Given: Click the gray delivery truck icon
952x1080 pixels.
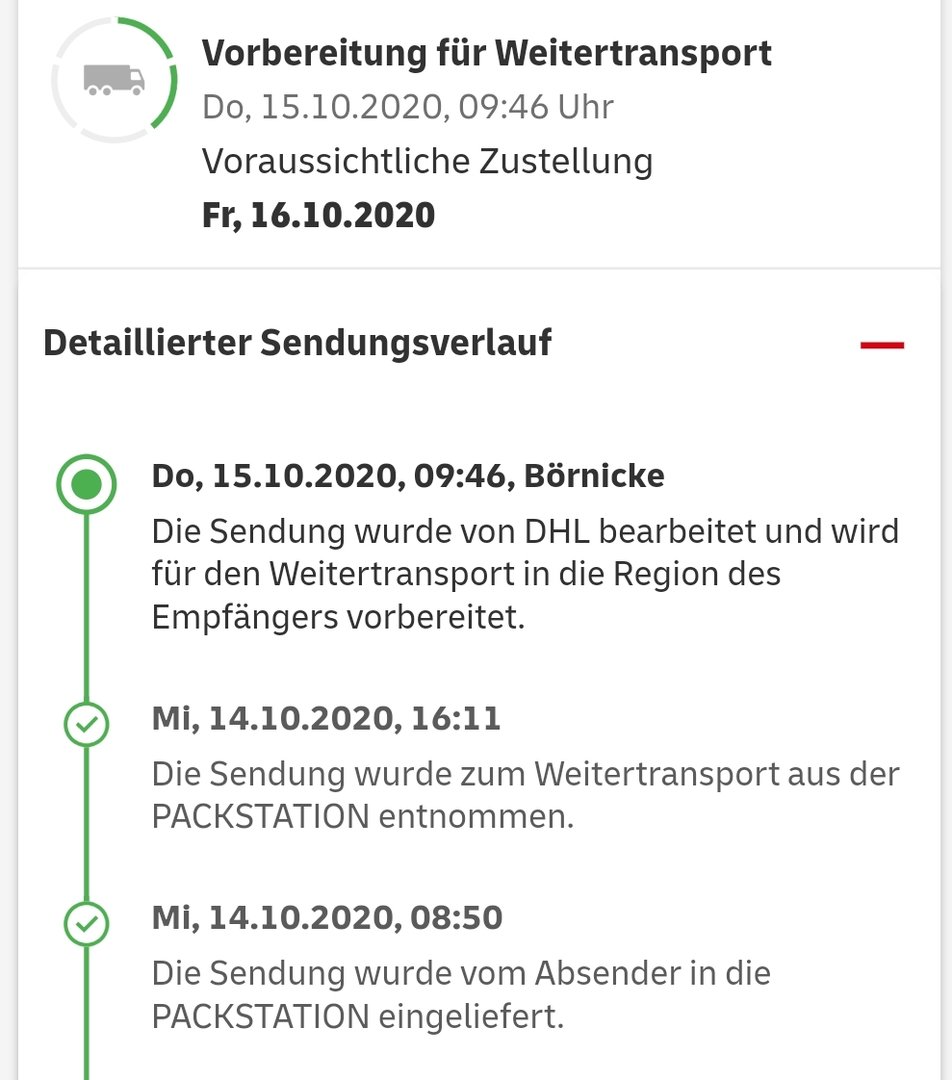Looking at the screenshot, I should 114,80.
